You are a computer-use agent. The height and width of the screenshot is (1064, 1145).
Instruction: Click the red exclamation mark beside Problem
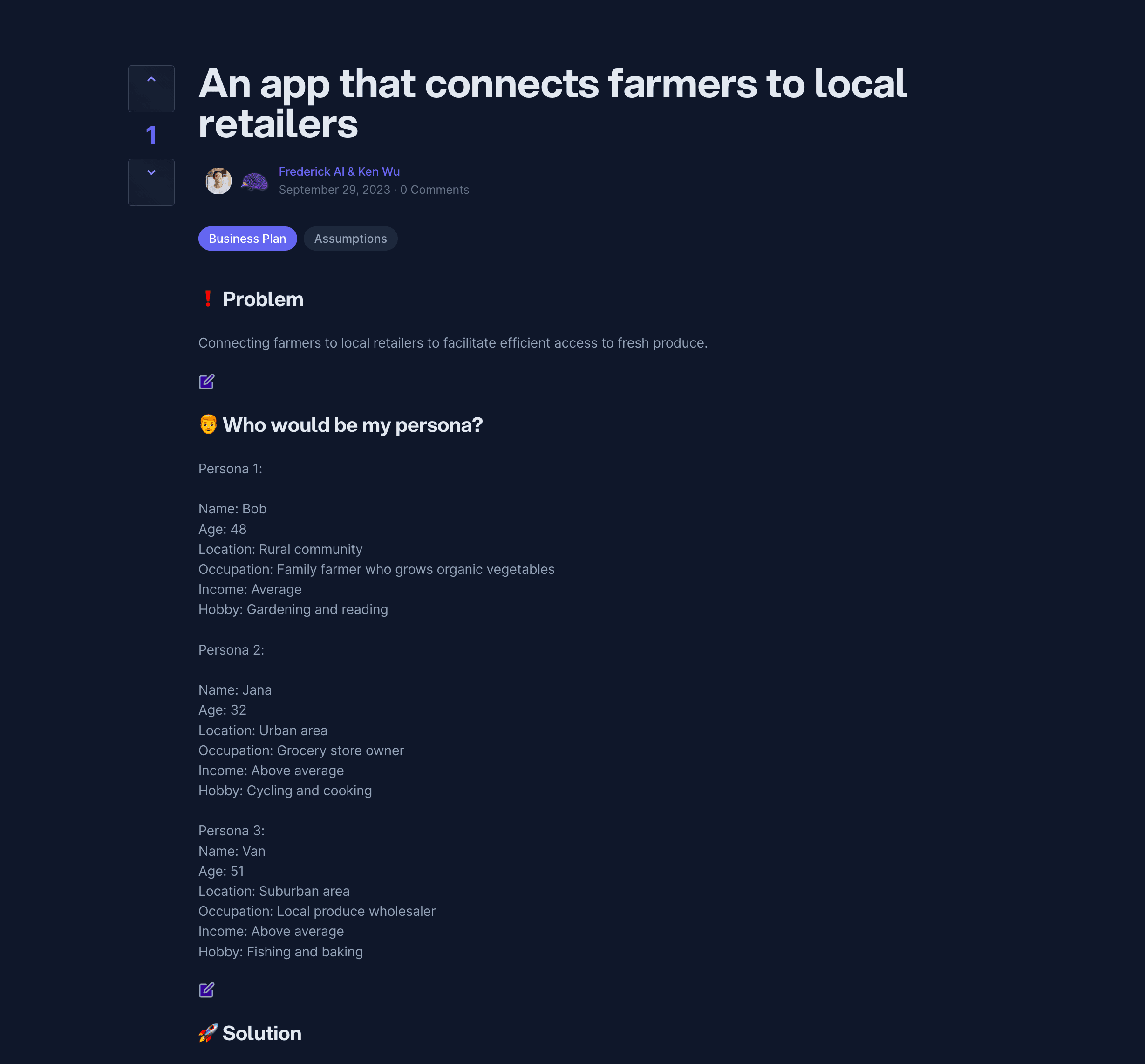click(208, 299)
